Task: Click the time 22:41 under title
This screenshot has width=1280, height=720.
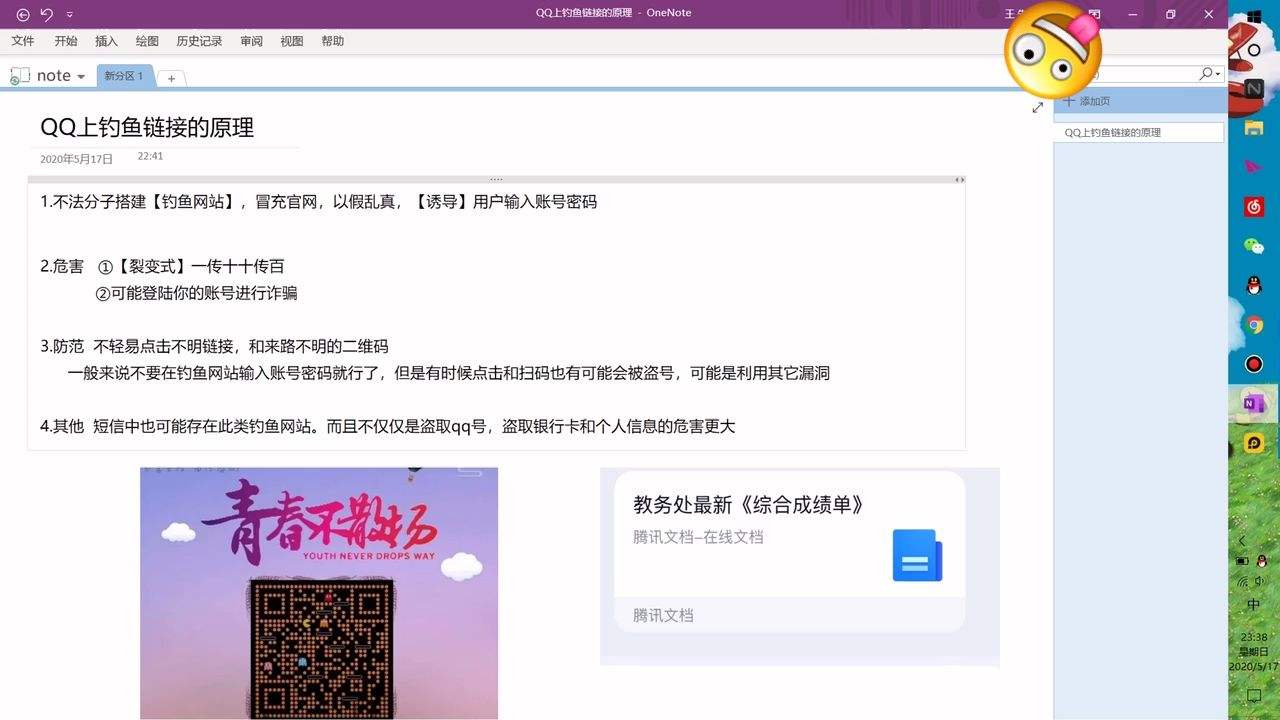Action: click(x=150, y=156)
